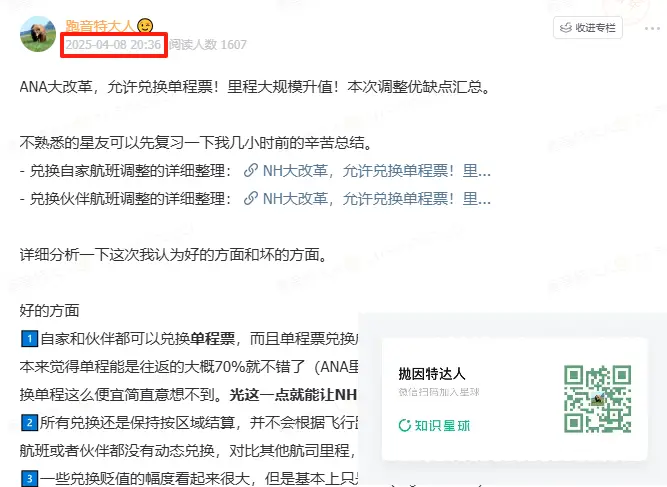Click the post title line starting ANA大改革

pyautogui.click(x=255, y=87)
